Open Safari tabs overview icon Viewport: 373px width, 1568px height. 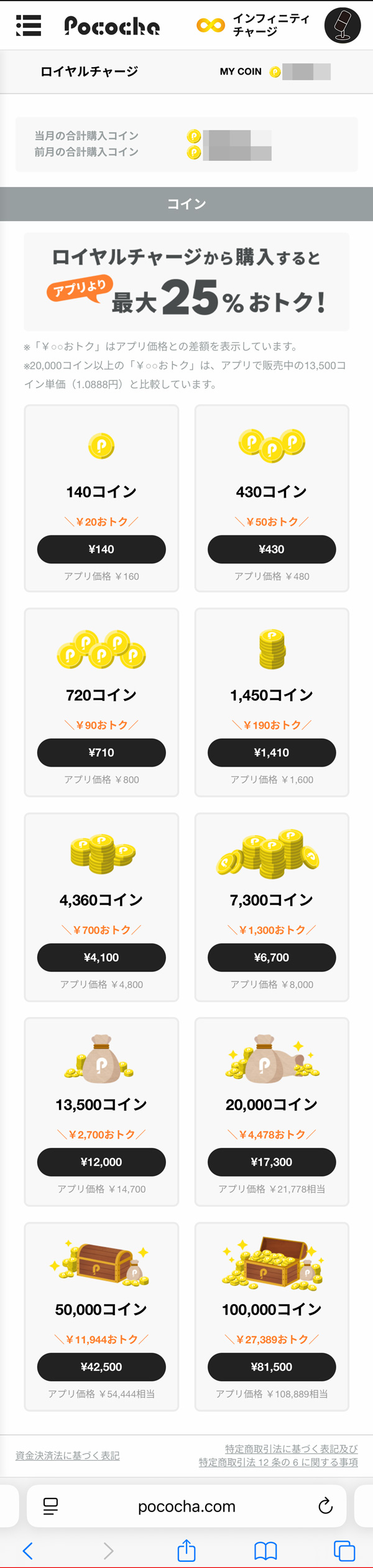(x=344, y=1551)
